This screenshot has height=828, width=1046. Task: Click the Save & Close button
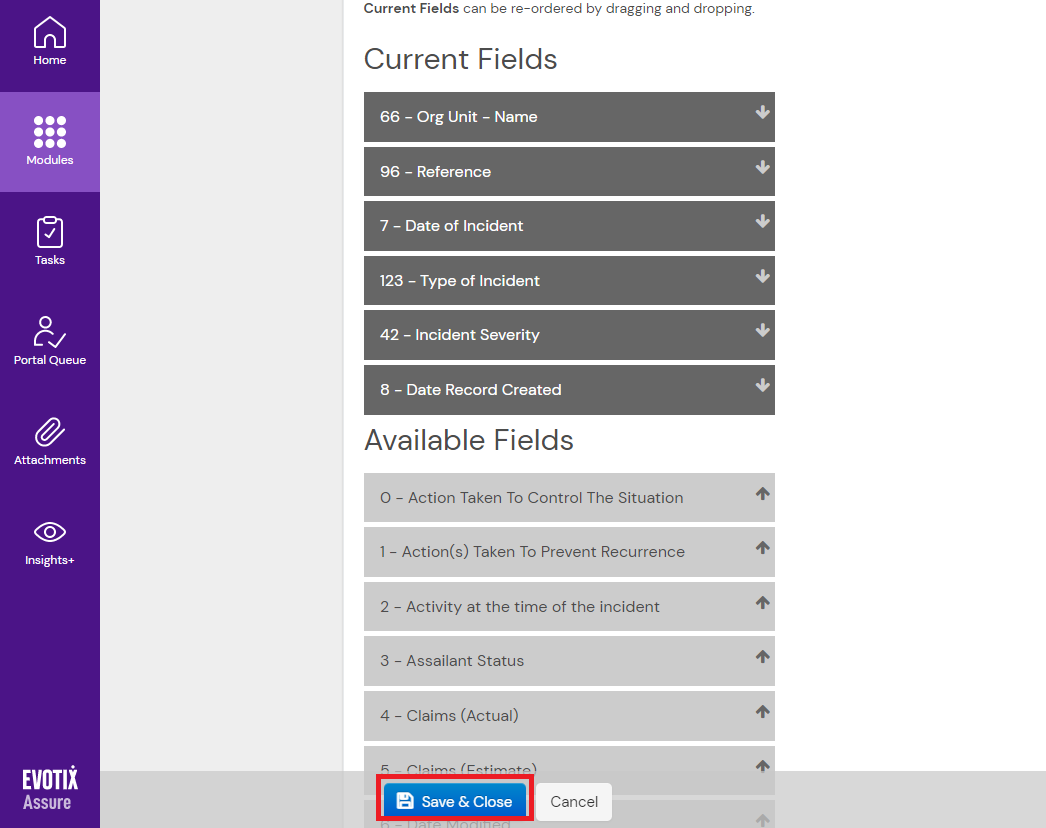point(455,801)
